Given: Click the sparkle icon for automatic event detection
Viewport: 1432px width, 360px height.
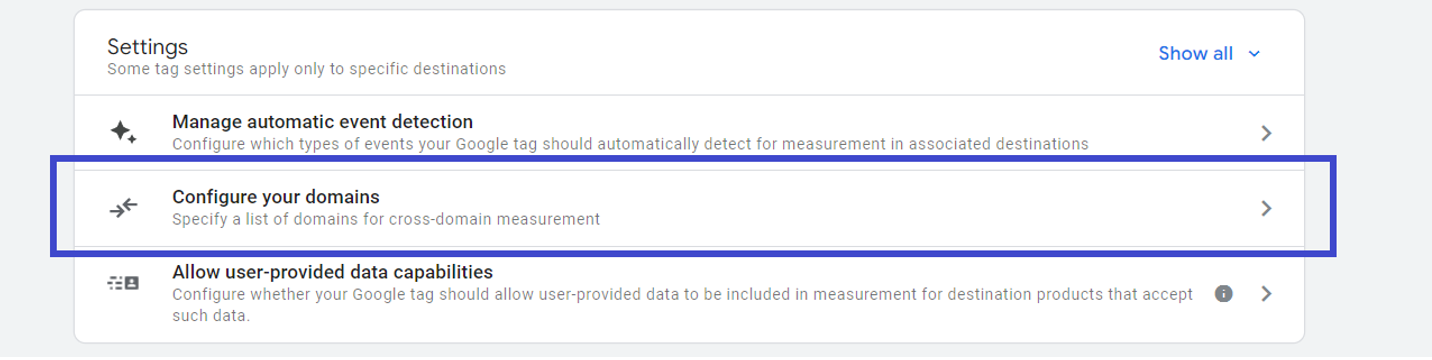Looking at the screenshot, I should pos(123,132).
